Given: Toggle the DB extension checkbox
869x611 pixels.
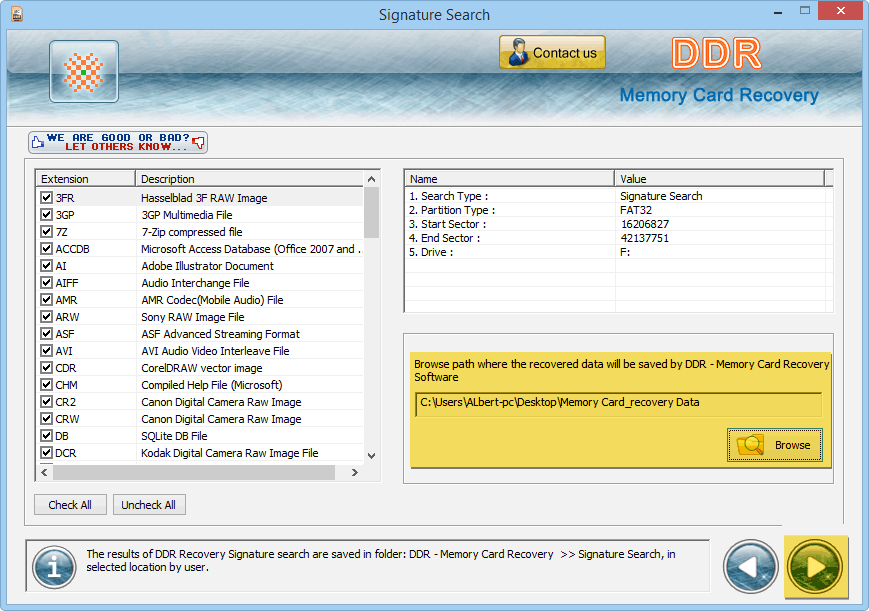Looking at the screenshot, I should 47,436.
